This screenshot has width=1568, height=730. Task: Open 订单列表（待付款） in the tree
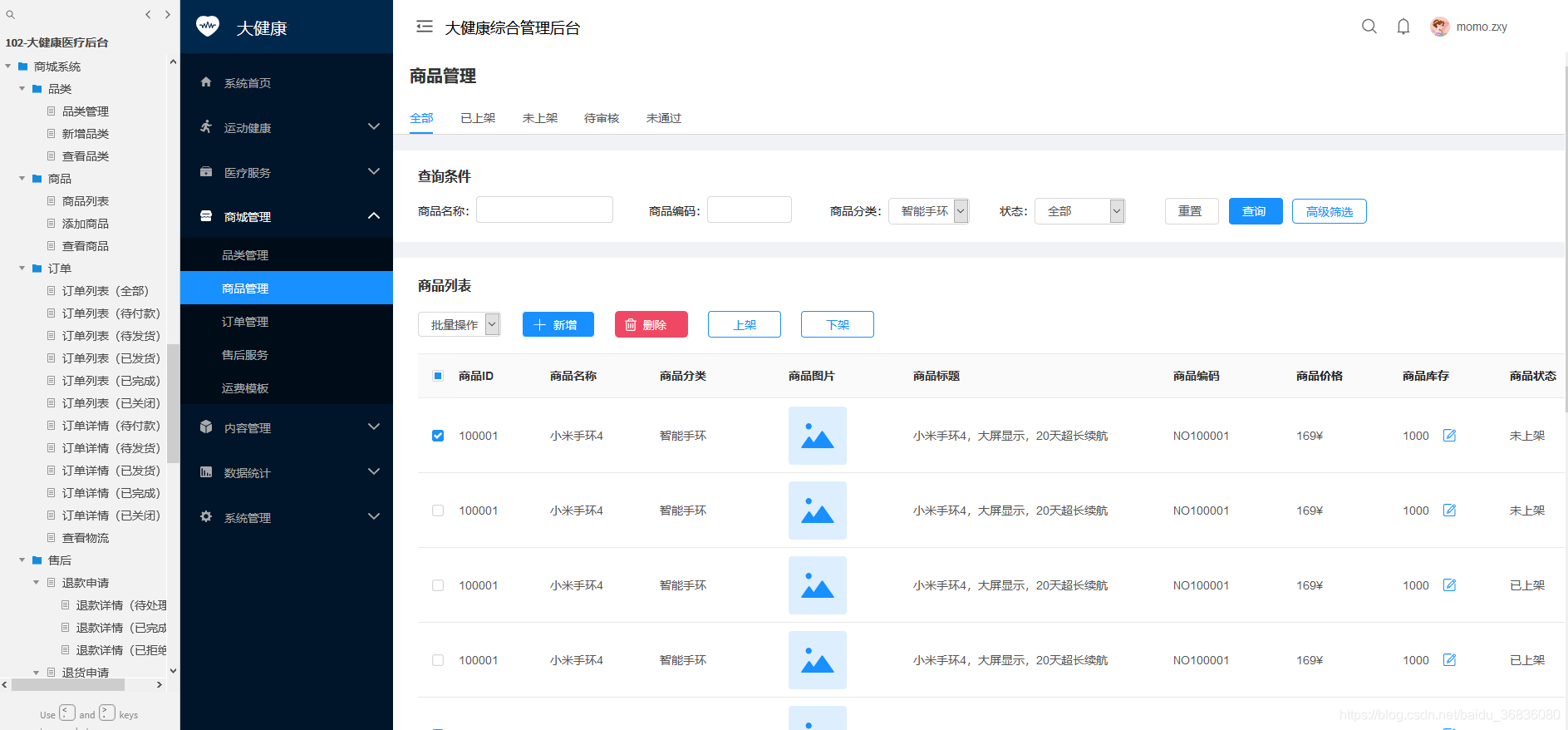point(111,313)
